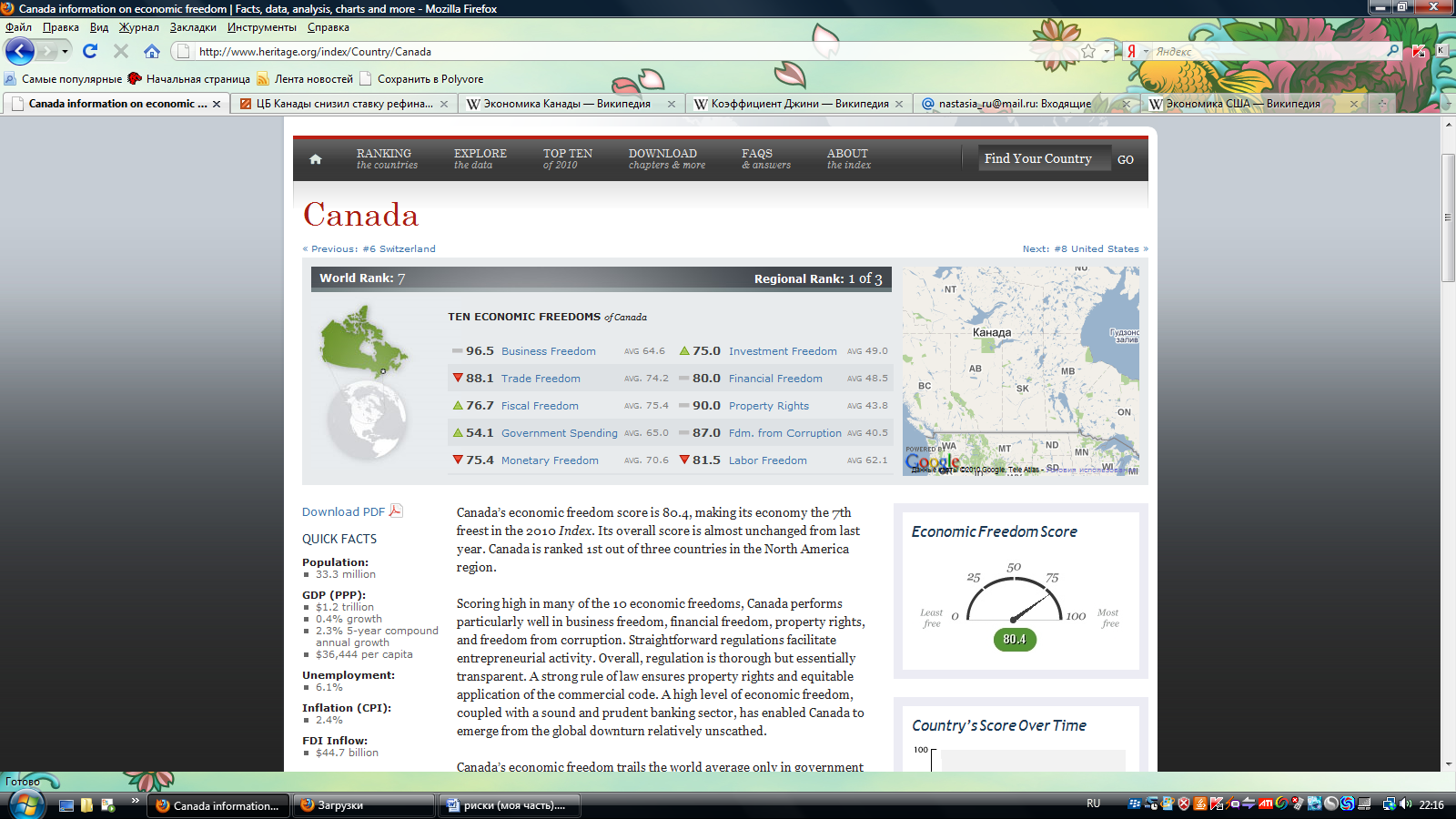Screen dimensions: 1456x819
Task: Open the Windows Start orb
Action: coord(25,804)
